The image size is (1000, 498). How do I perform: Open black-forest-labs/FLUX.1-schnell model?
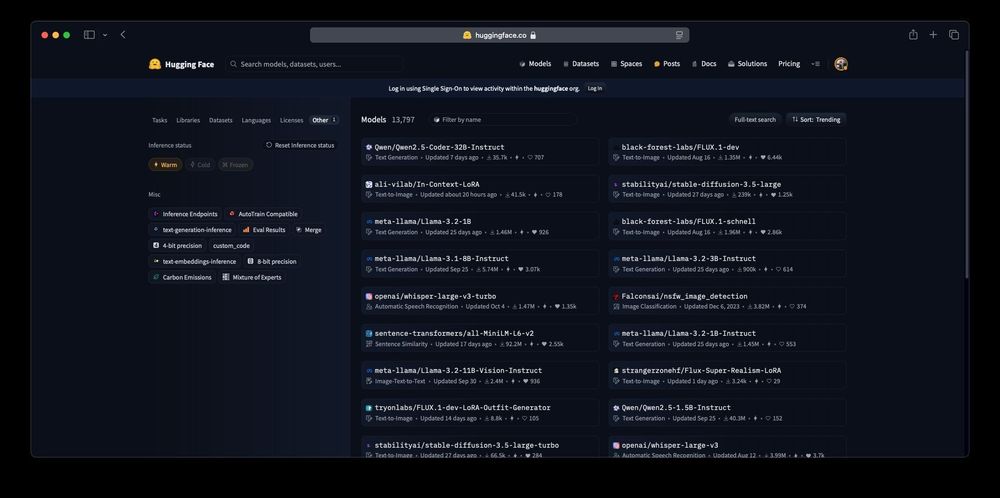pos(727,226)
